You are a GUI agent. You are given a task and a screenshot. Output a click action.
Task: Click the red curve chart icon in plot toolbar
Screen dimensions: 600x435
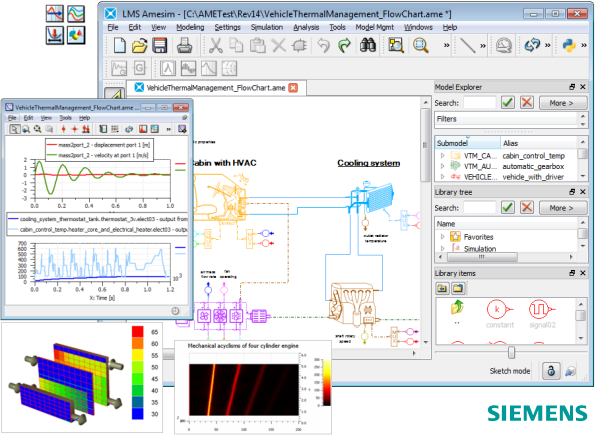[x=143, y=129]
